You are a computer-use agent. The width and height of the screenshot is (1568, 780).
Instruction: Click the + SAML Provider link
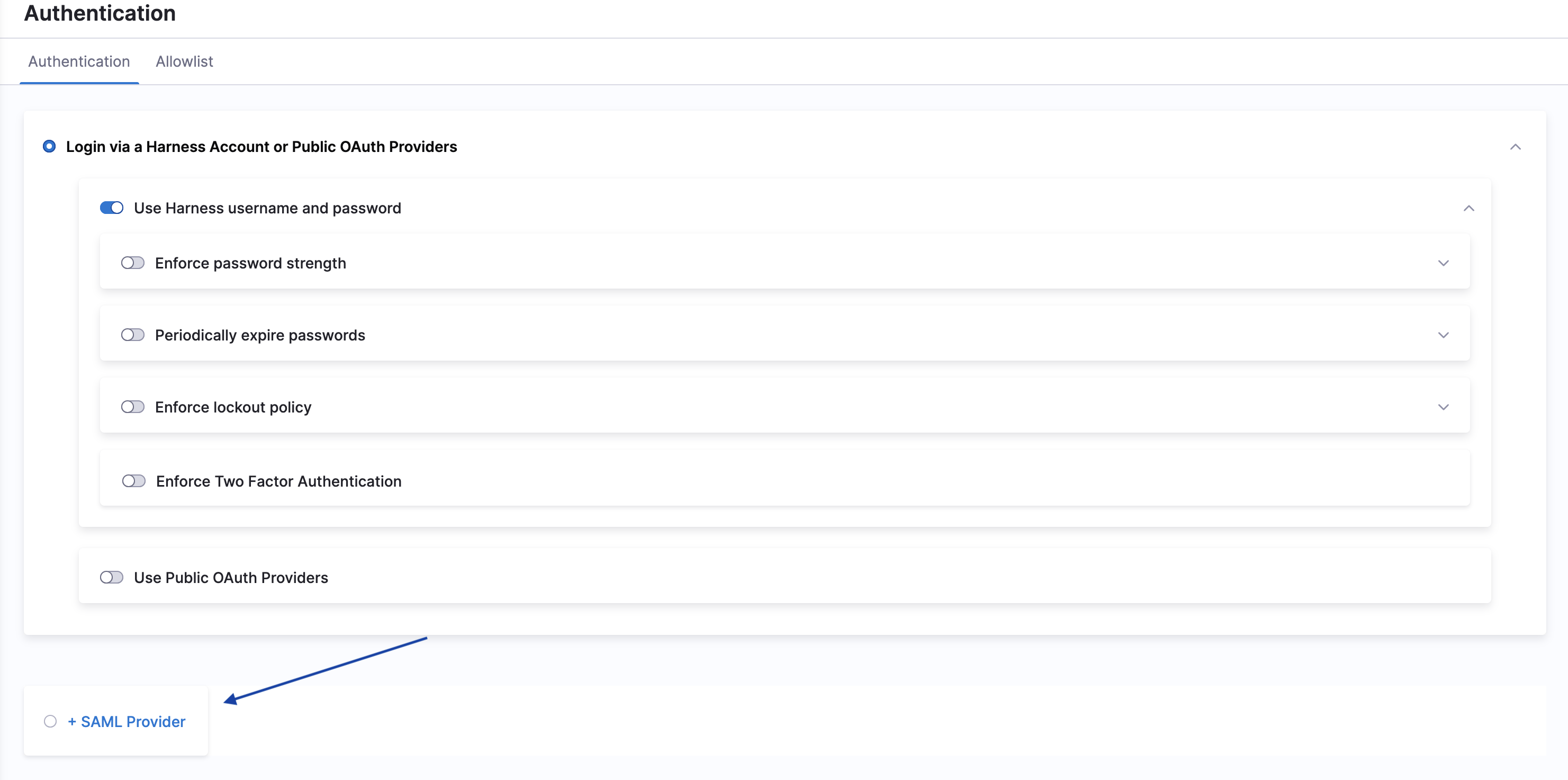click(127, 722)
